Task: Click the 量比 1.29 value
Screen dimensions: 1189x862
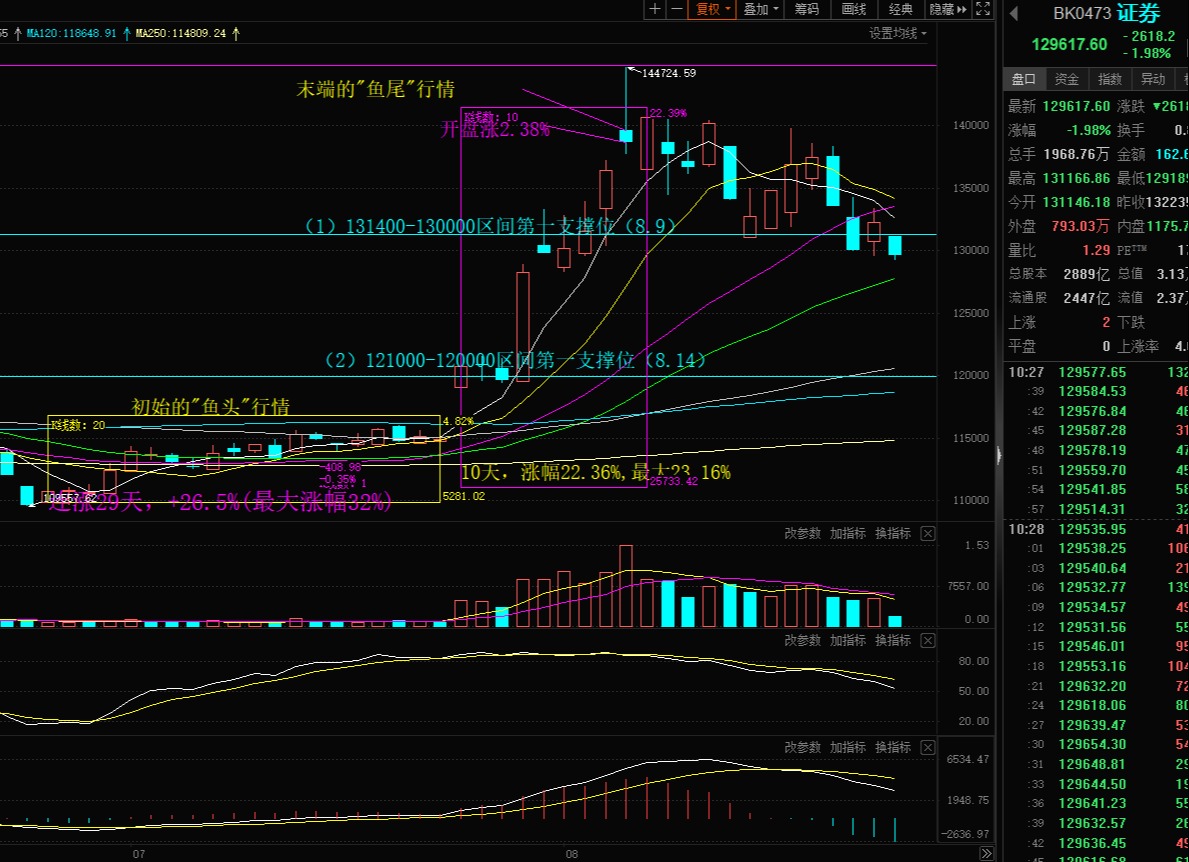Action: point(1096,250)
